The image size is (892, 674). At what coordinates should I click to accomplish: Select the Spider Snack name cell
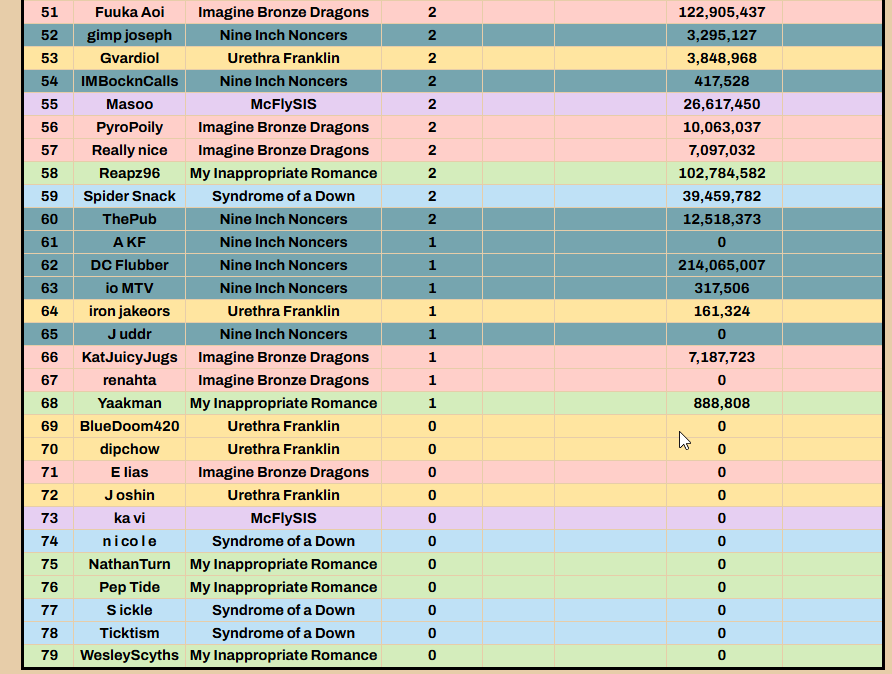[130, 196]
